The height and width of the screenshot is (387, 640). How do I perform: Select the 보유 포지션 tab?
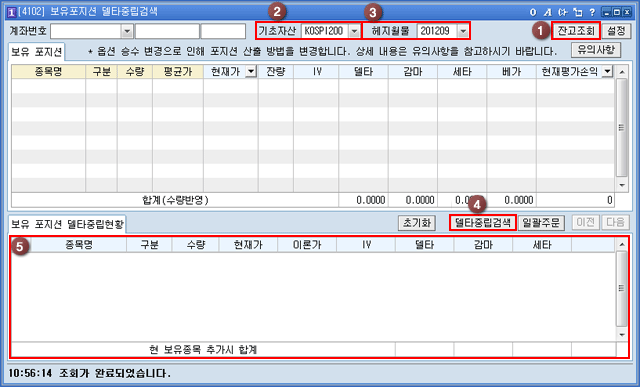36,52
